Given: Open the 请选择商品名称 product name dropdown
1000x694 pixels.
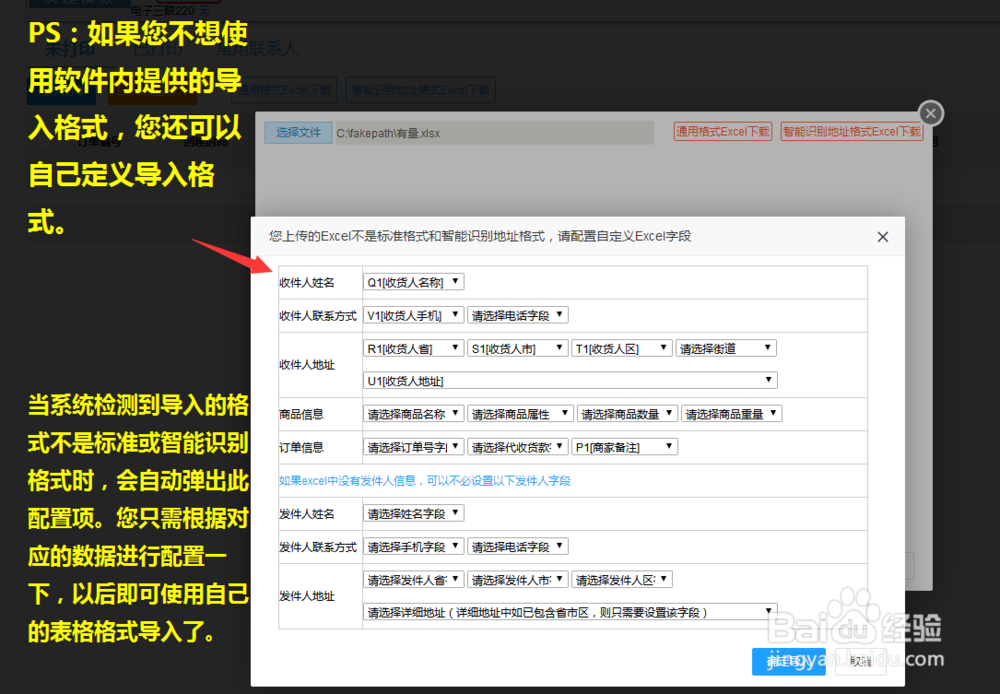Looking at the screenshot, I should 413,413.
